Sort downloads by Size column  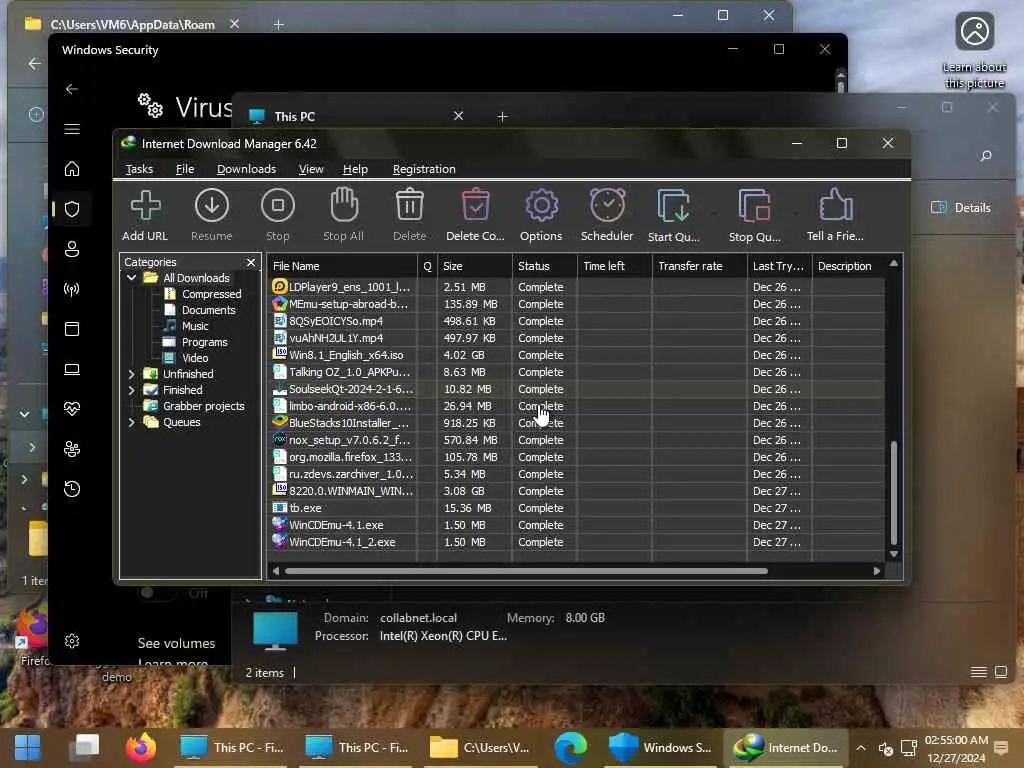pyautogui.click(x=475, y=266)
